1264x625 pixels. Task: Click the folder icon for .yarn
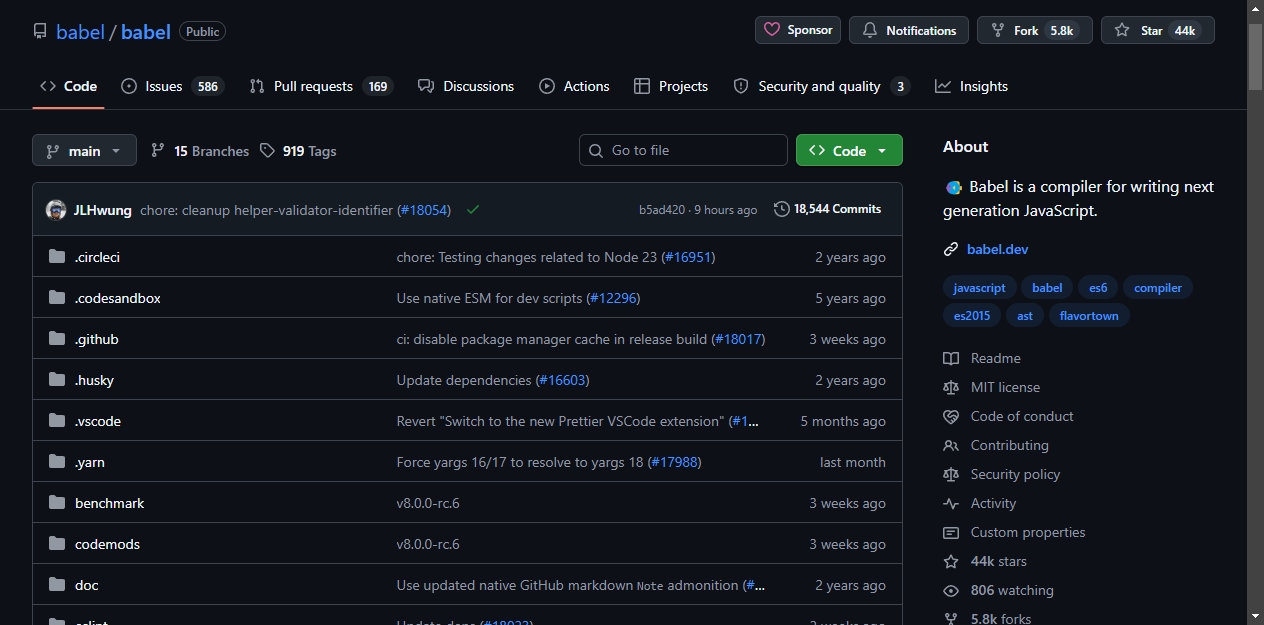tap(57, 462)
